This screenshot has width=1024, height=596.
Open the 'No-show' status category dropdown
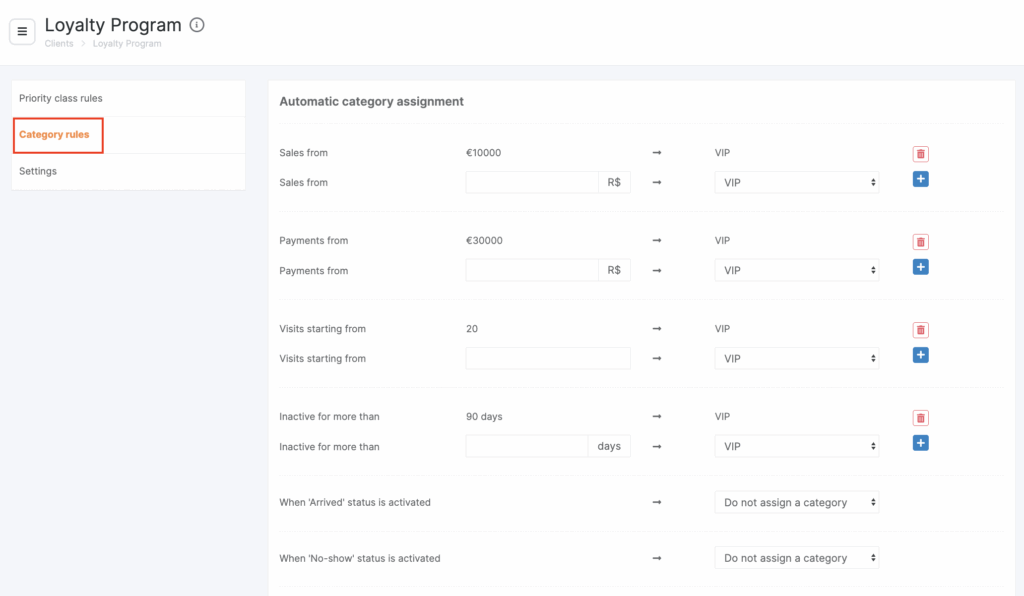pos(797,558)
